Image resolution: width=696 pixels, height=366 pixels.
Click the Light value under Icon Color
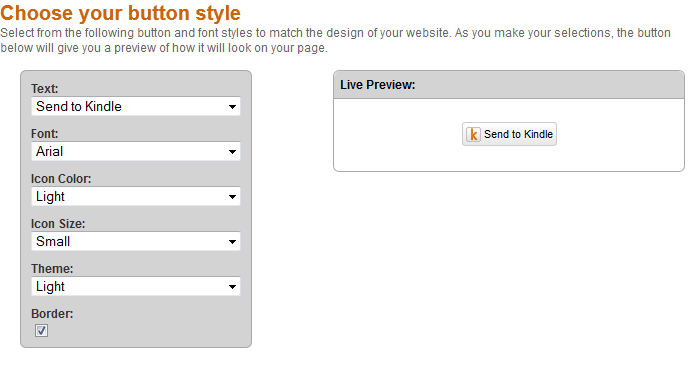[x=50, y=197]
